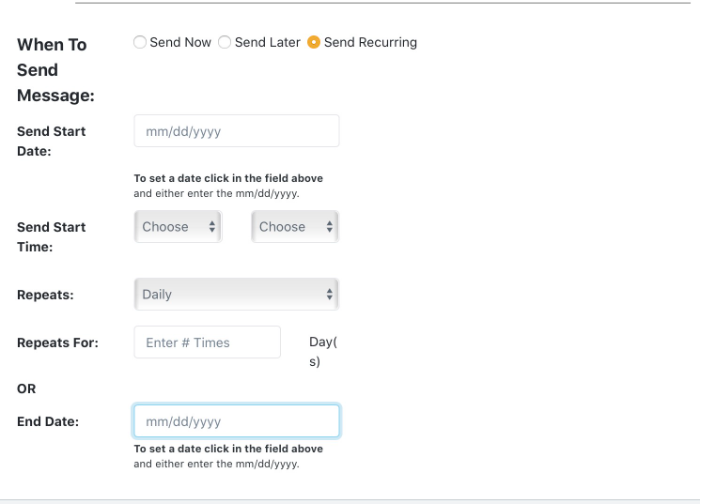
Task: Click the Enter # Times field
Action: point(207,342)
